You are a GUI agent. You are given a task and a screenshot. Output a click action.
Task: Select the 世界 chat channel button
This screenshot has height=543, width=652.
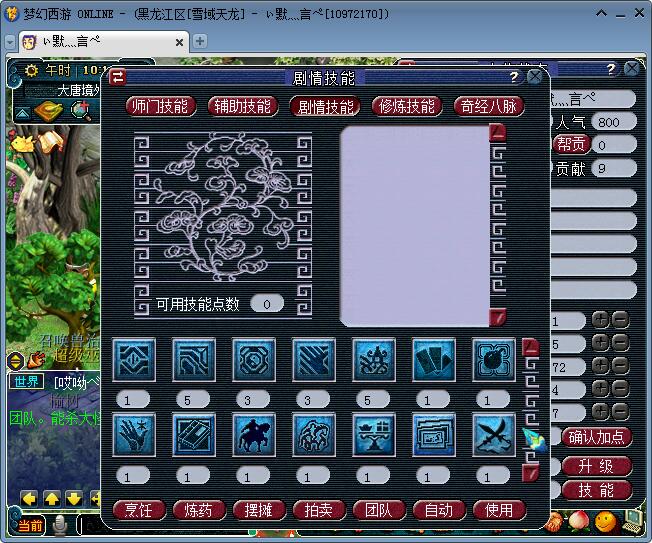(x=26, y=381)
